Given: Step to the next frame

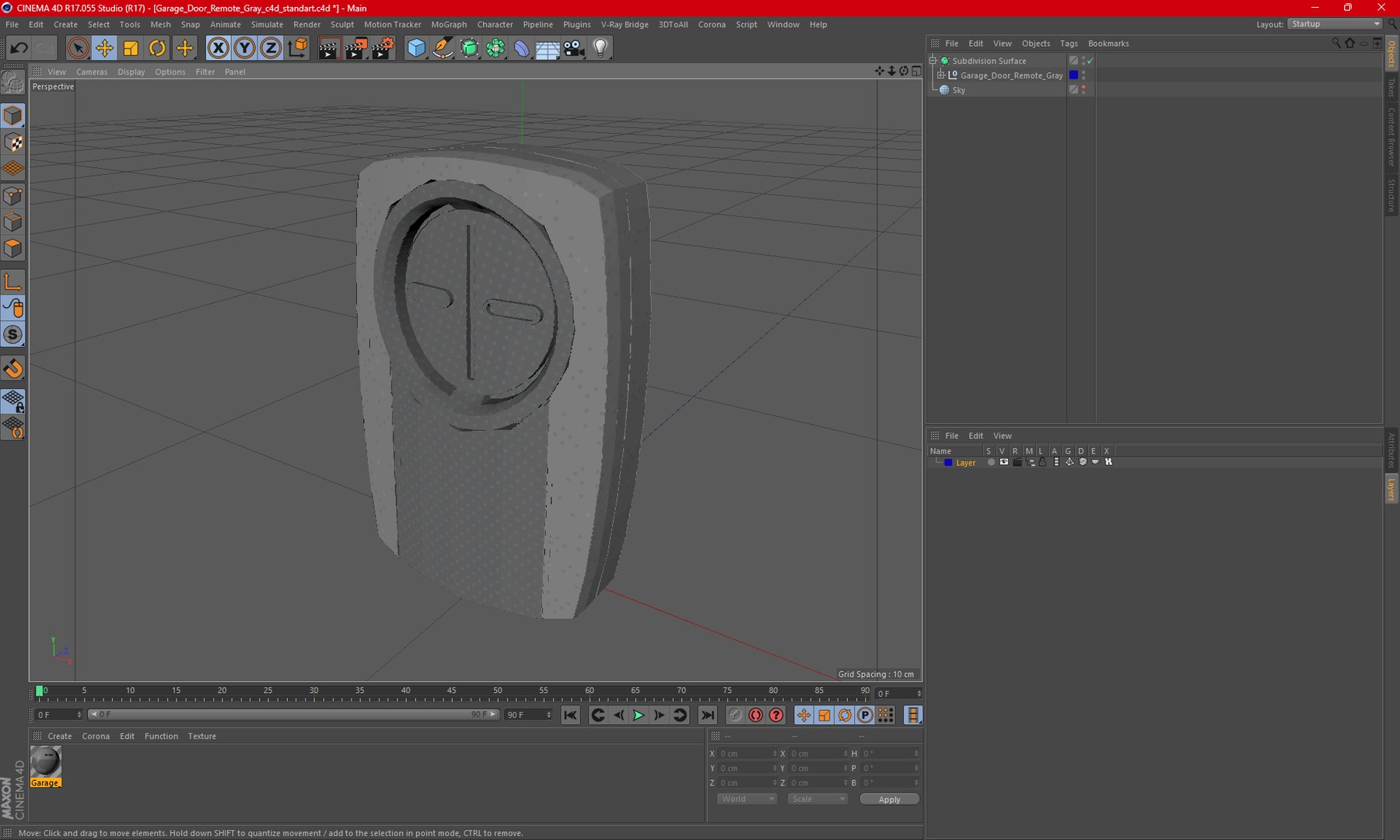Looking at the screenshot, I should click(659, 716).
